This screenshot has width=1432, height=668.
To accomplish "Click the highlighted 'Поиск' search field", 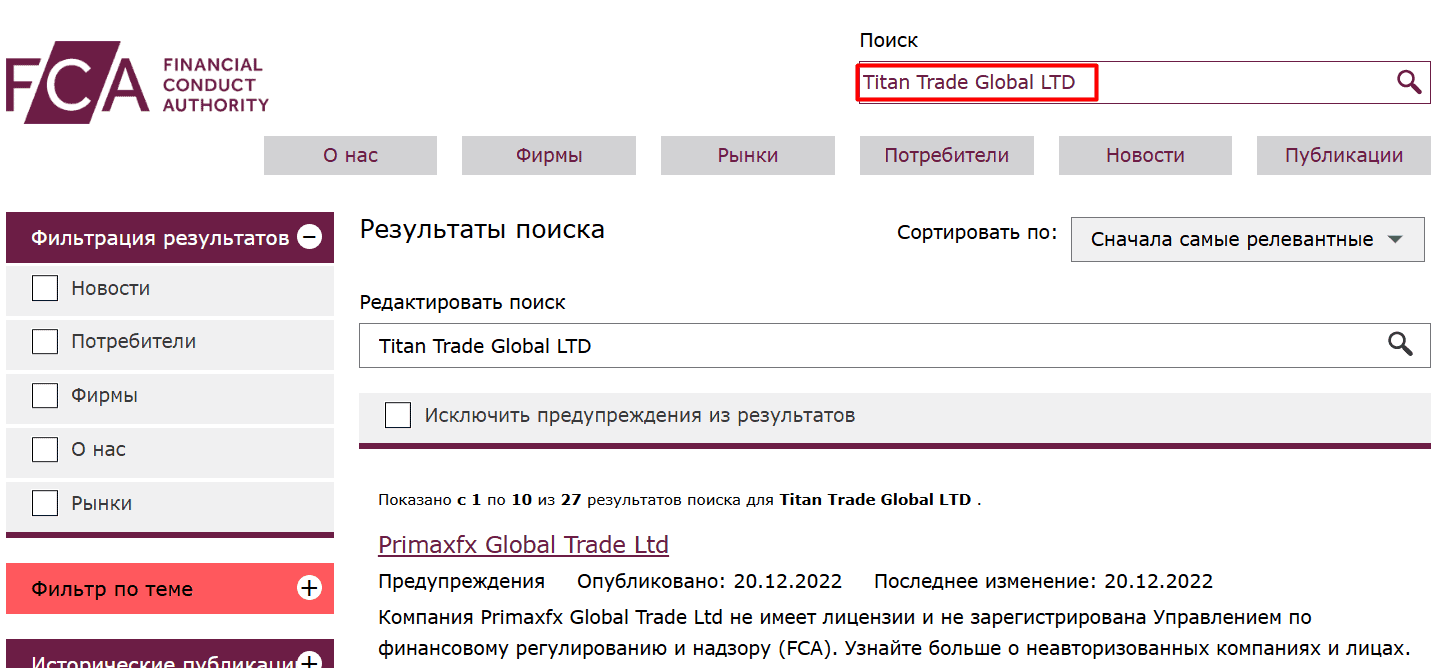I will 975,81.
